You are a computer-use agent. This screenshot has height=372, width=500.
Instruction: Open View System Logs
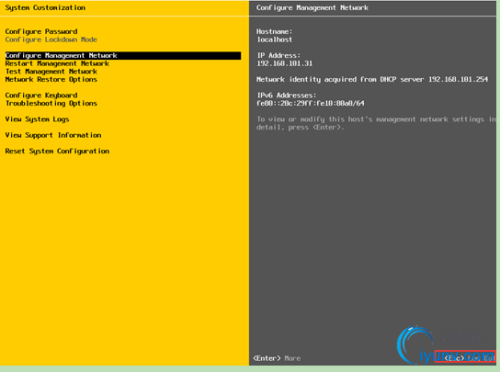(x=37, y=119)
